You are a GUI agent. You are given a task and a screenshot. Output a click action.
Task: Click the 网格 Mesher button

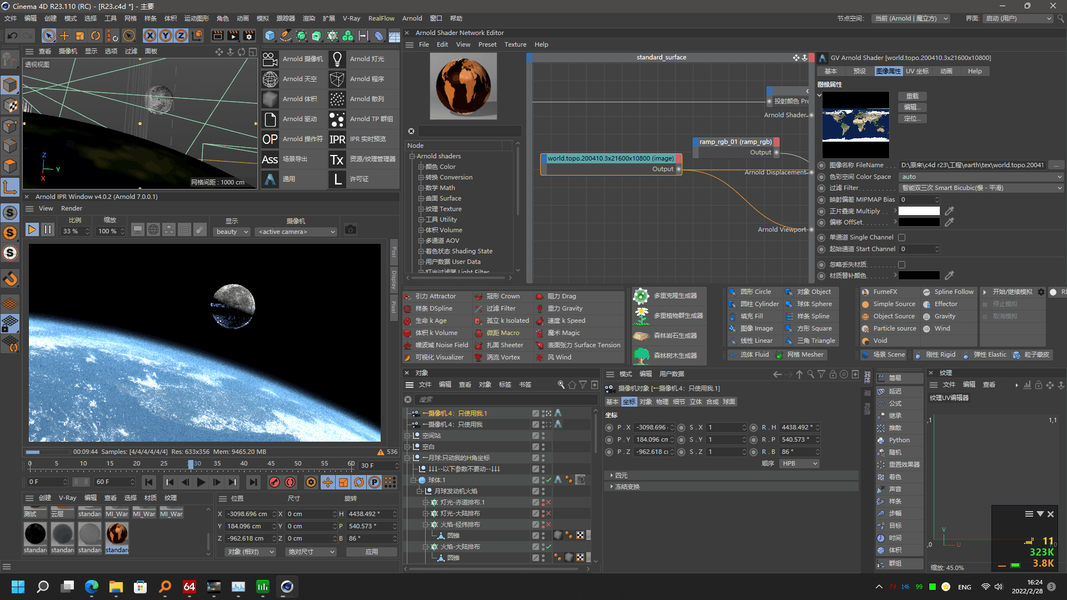pyautogui.click(x=801, y=354)
